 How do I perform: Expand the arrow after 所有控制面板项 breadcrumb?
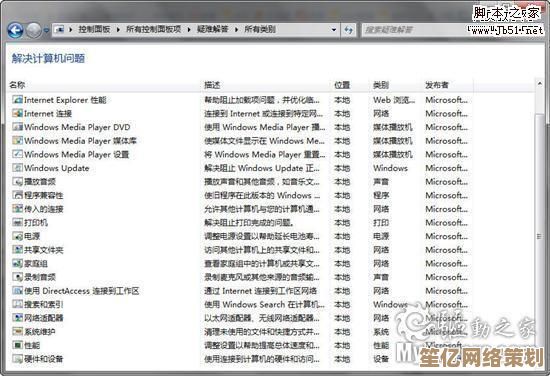[x=189, y=30]
